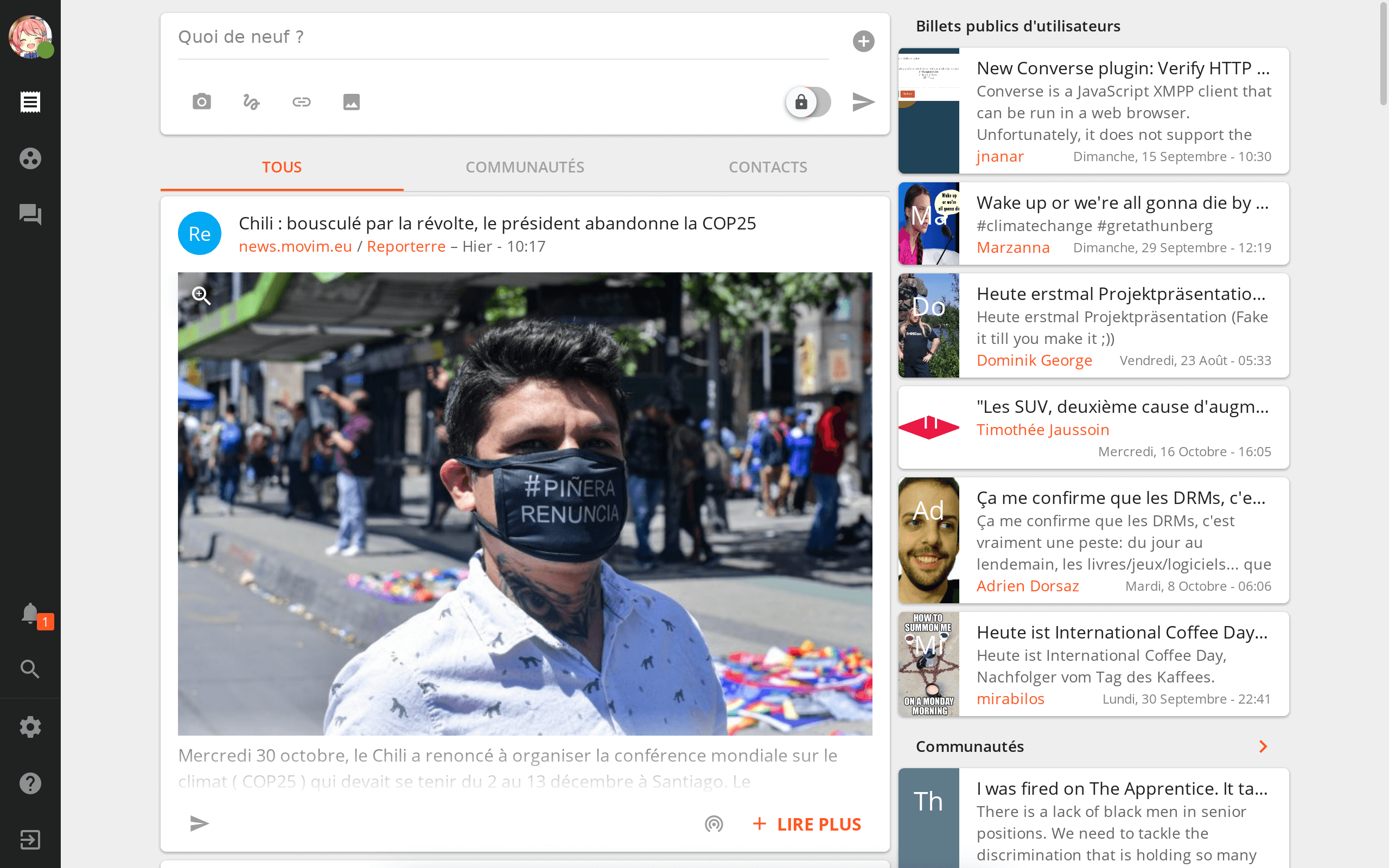This screenshot has height=868, width=1389.
Task: Open the settings gear in sidebar
Action: (30, 727)
